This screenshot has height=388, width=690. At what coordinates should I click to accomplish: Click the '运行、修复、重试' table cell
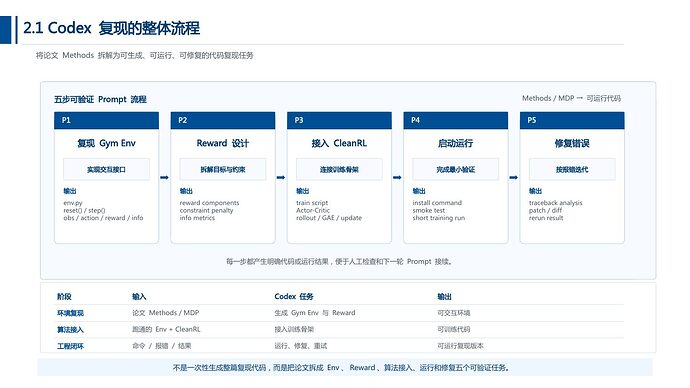pyautogui.click(x=301, y=346)
